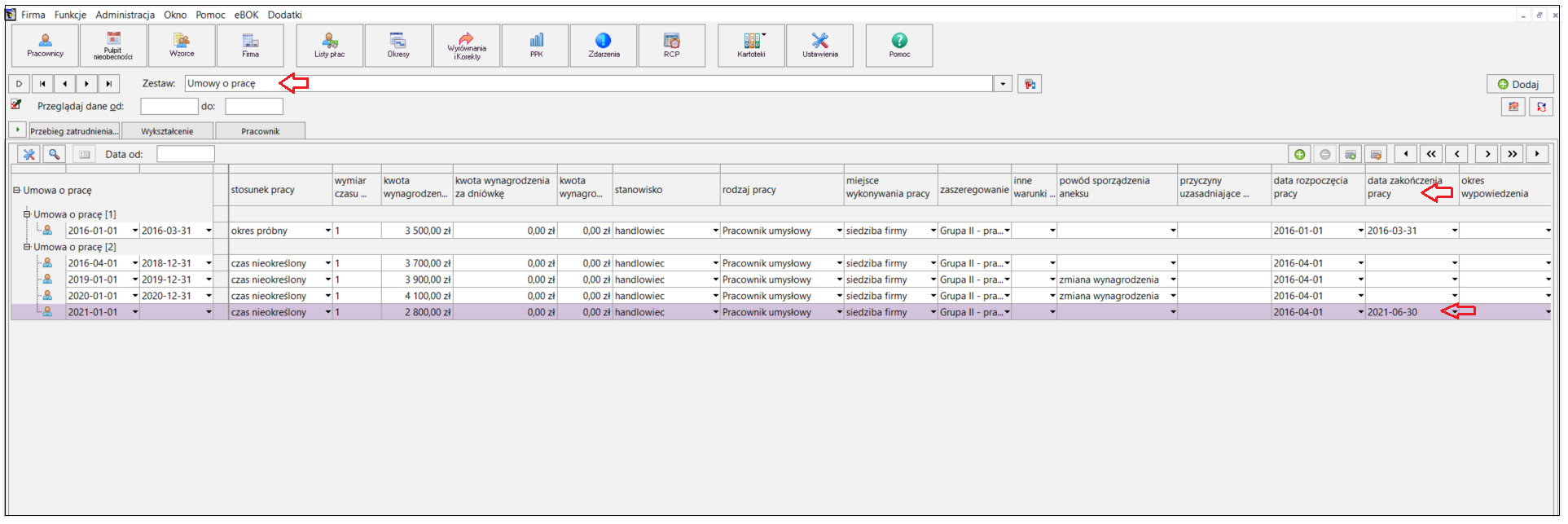This screenshot has height=524, width=1568.
Task: Open the Okresy toolbar module
Action: 398,45
